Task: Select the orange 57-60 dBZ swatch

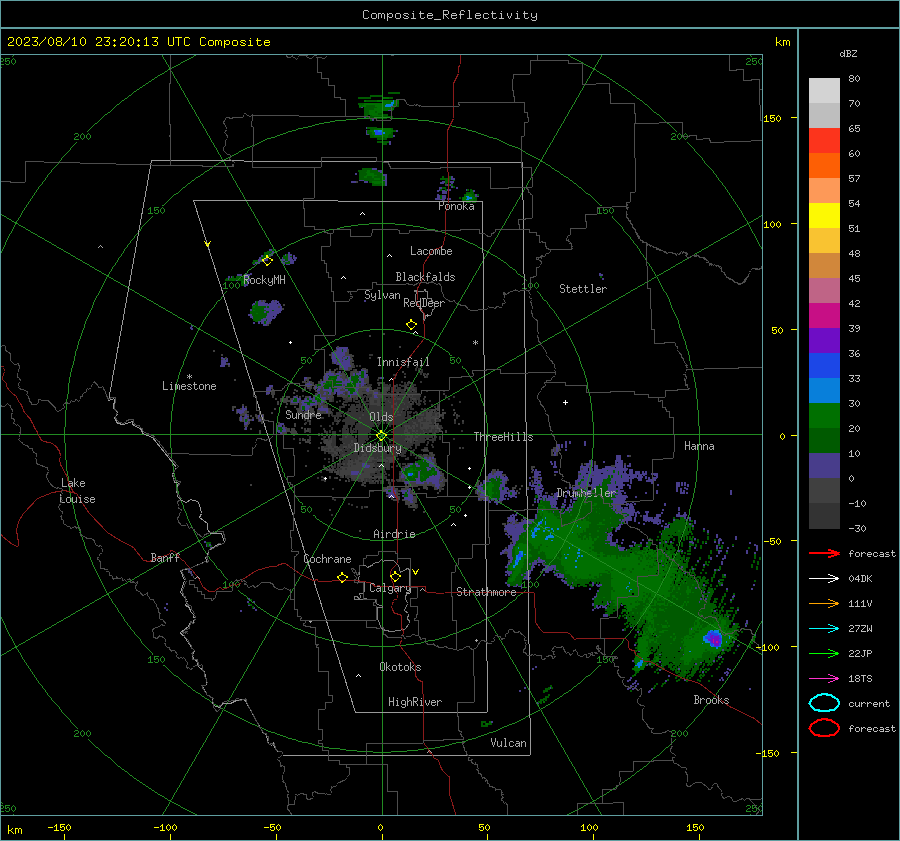Action: click(x=824, y=166)
